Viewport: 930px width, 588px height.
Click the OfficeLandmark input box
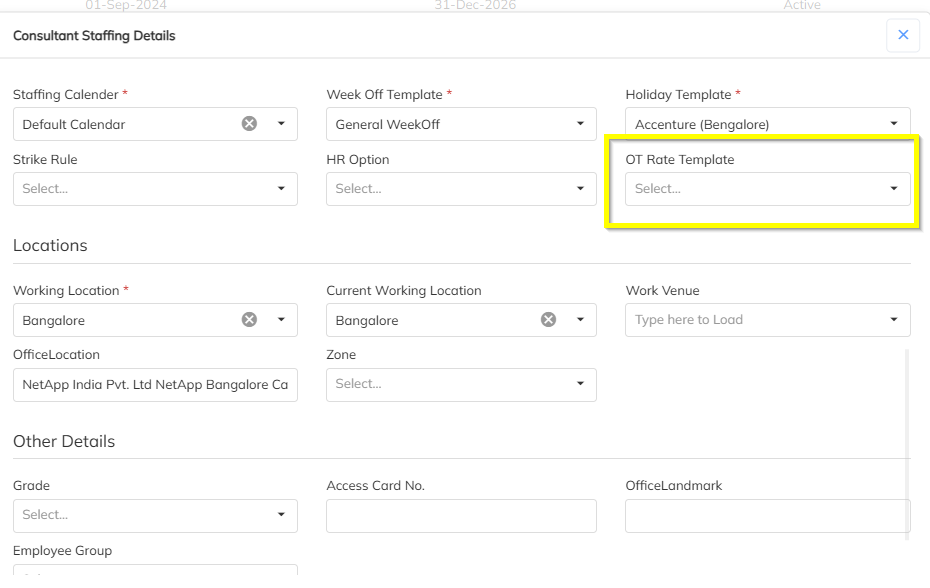point(766,516)
